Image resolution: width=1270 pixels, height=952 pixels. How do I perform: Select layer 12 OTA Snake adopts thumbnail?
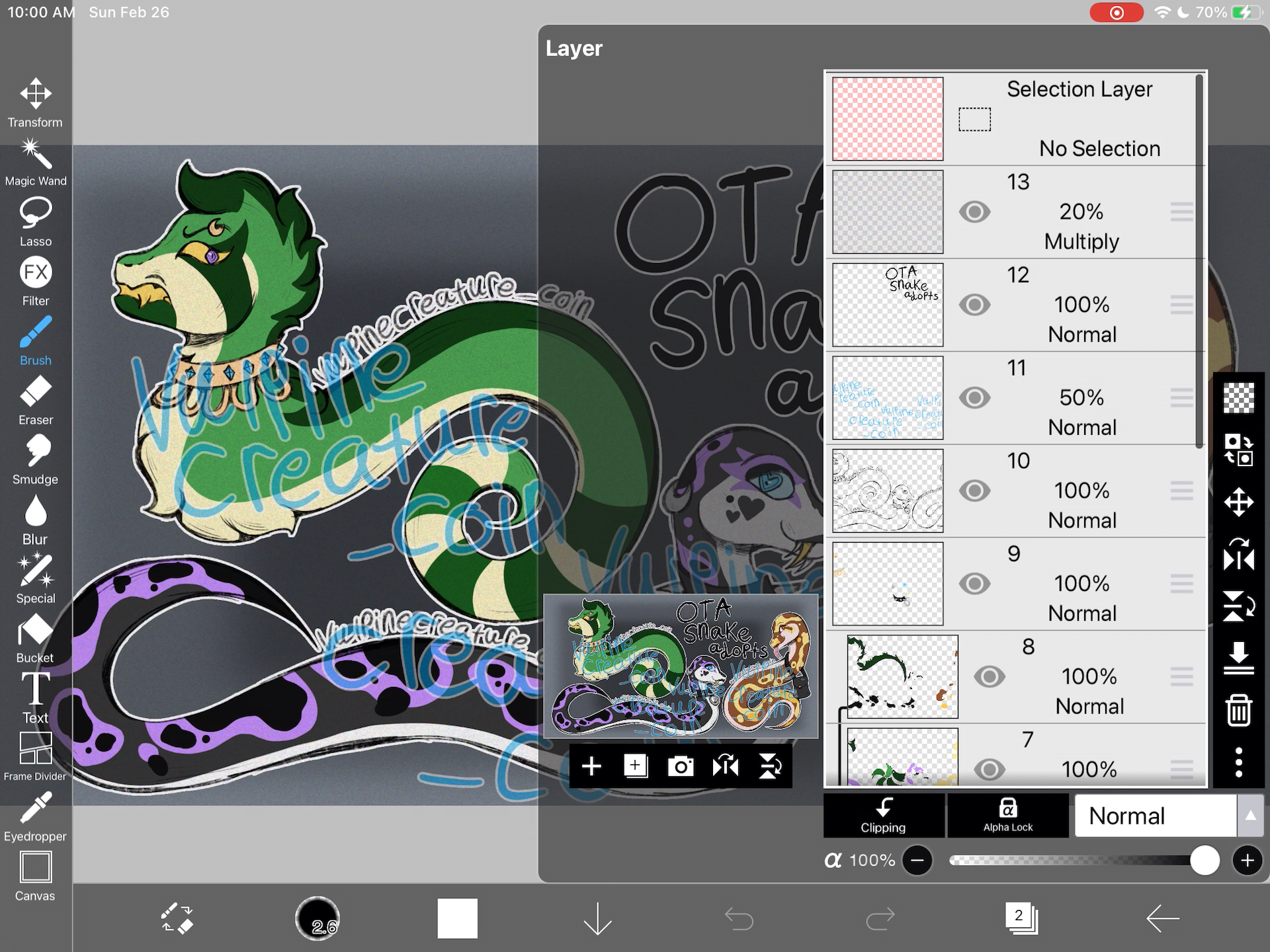pyautogui.click(x=888, y=305)
